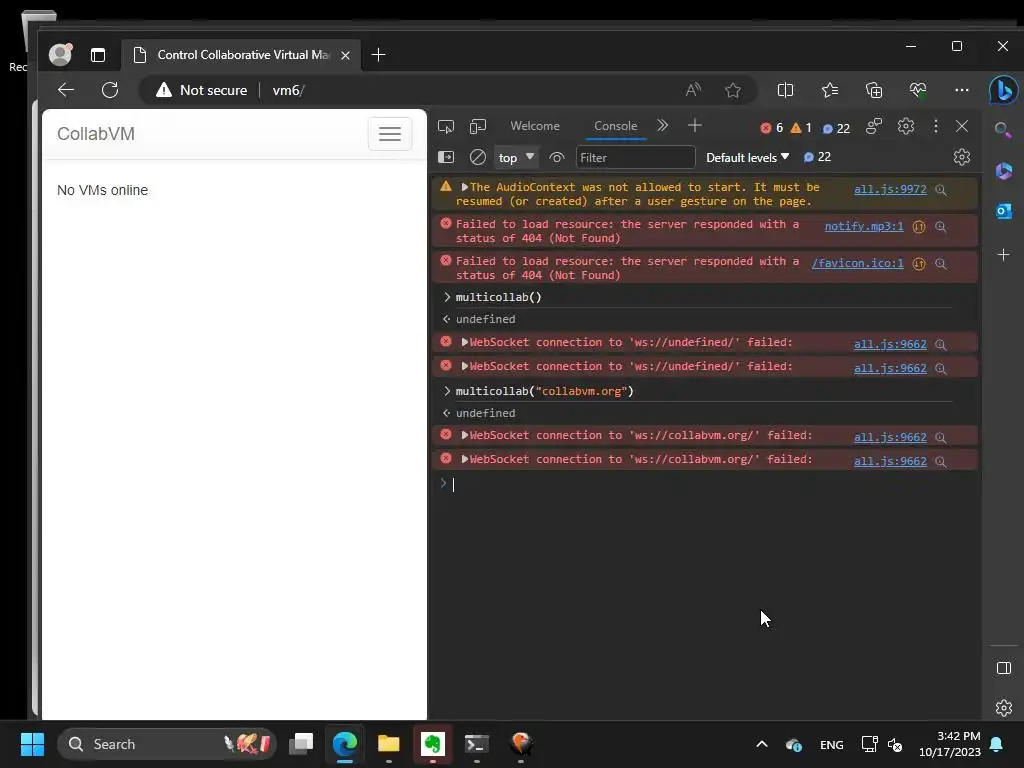Click the Not secure site info indicator
The width and height of the screenshot is (1024, 768).
(x=201, y=90)
